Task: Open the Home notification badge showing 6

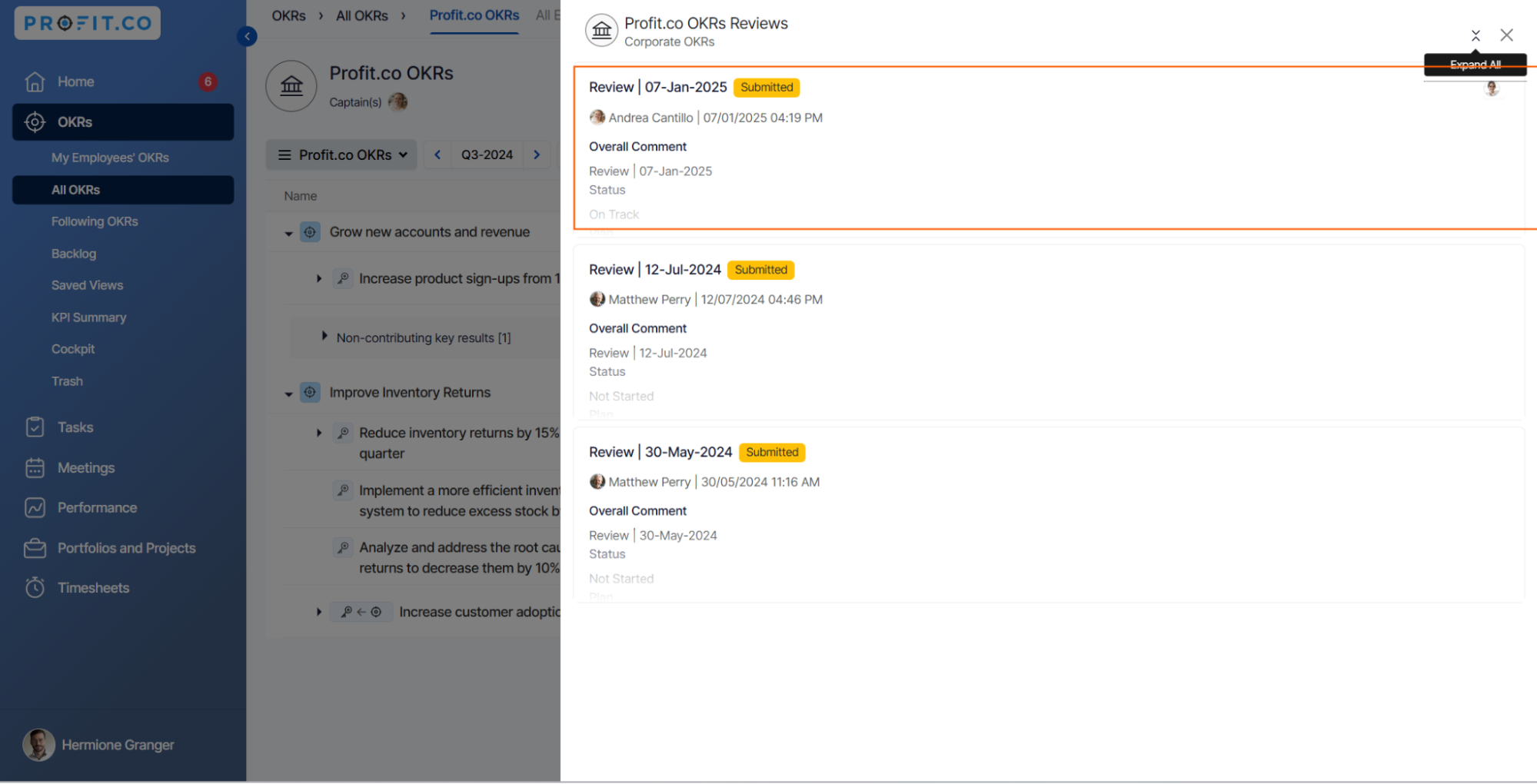Action: [208, 81]
